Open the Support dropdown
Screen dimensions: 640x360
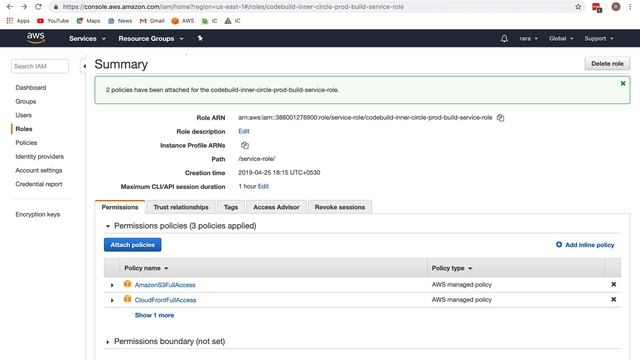599,38
